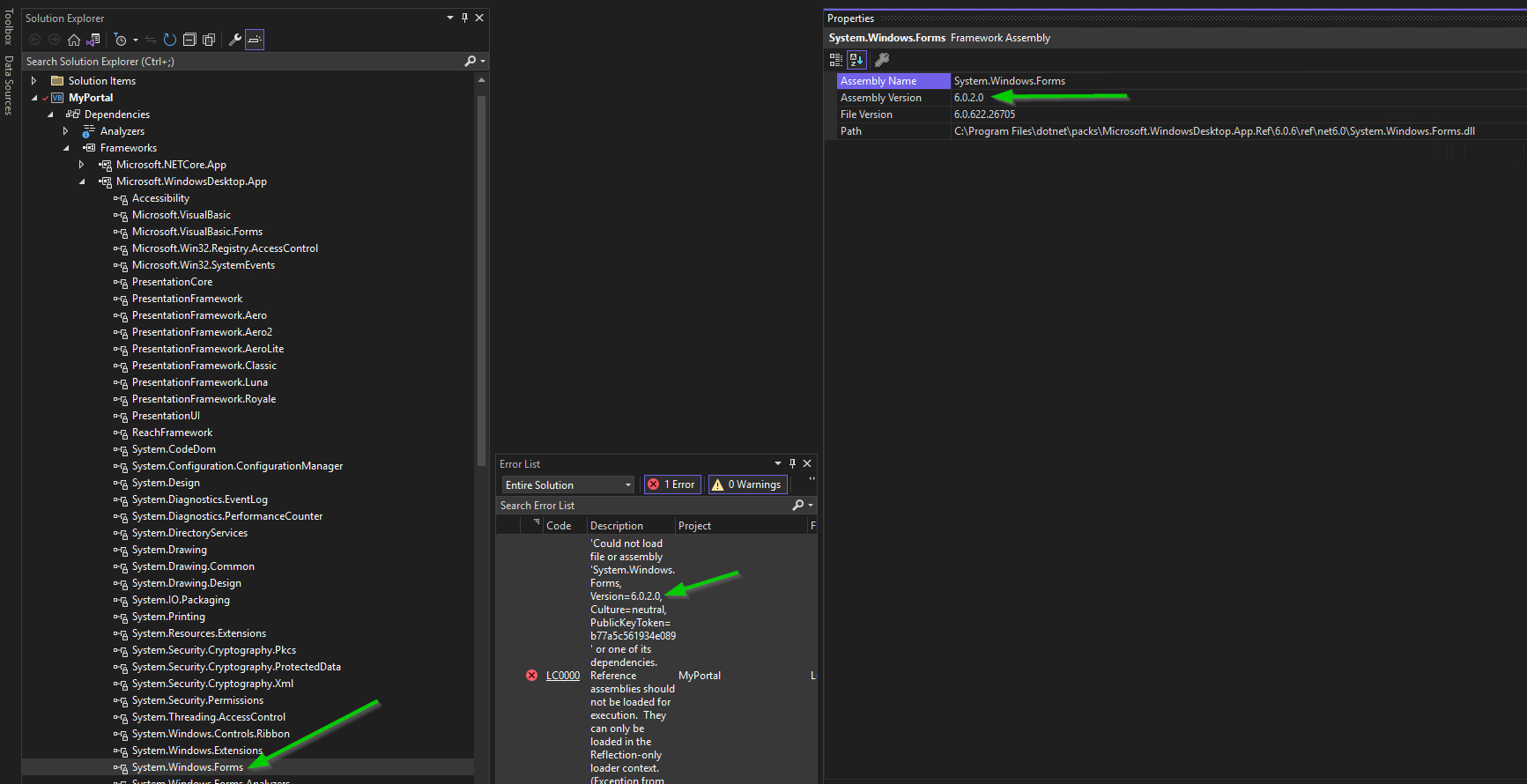This screenshot has width=1527, height=784.
Task: Select System.Windows.Forms in the tree
Action: pos(188,767)
